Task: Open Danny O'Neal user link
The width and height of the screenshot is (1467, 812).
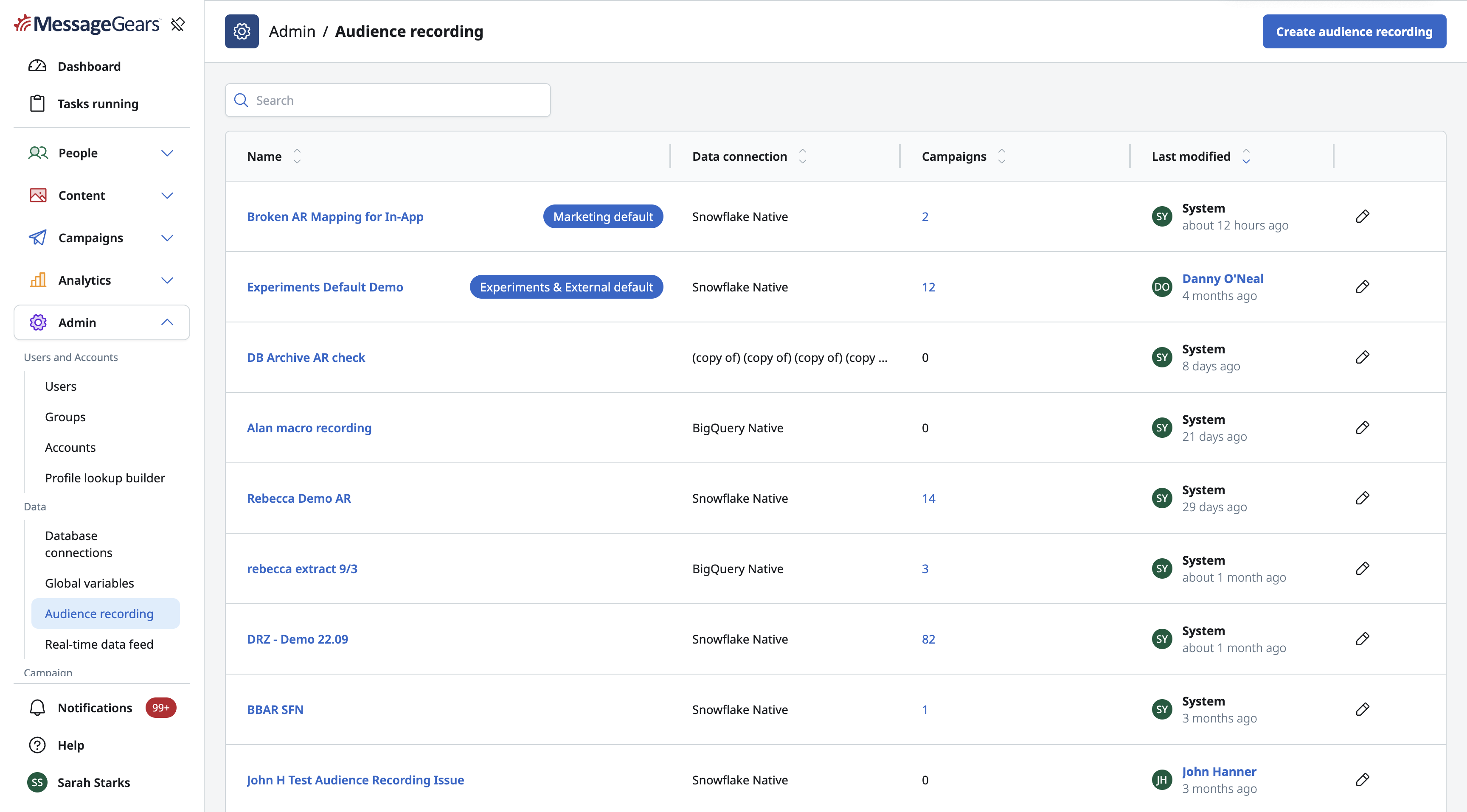Action: click(1222, 278)
